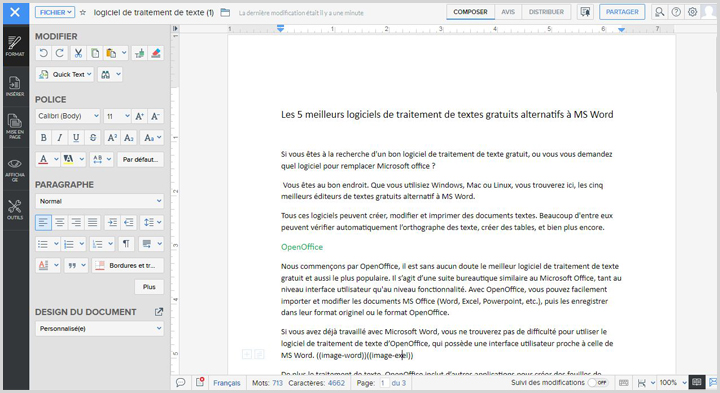This screenshot has height=393, width=720.
Task: Open the line spacing dropdown
Action: (152, 223)
